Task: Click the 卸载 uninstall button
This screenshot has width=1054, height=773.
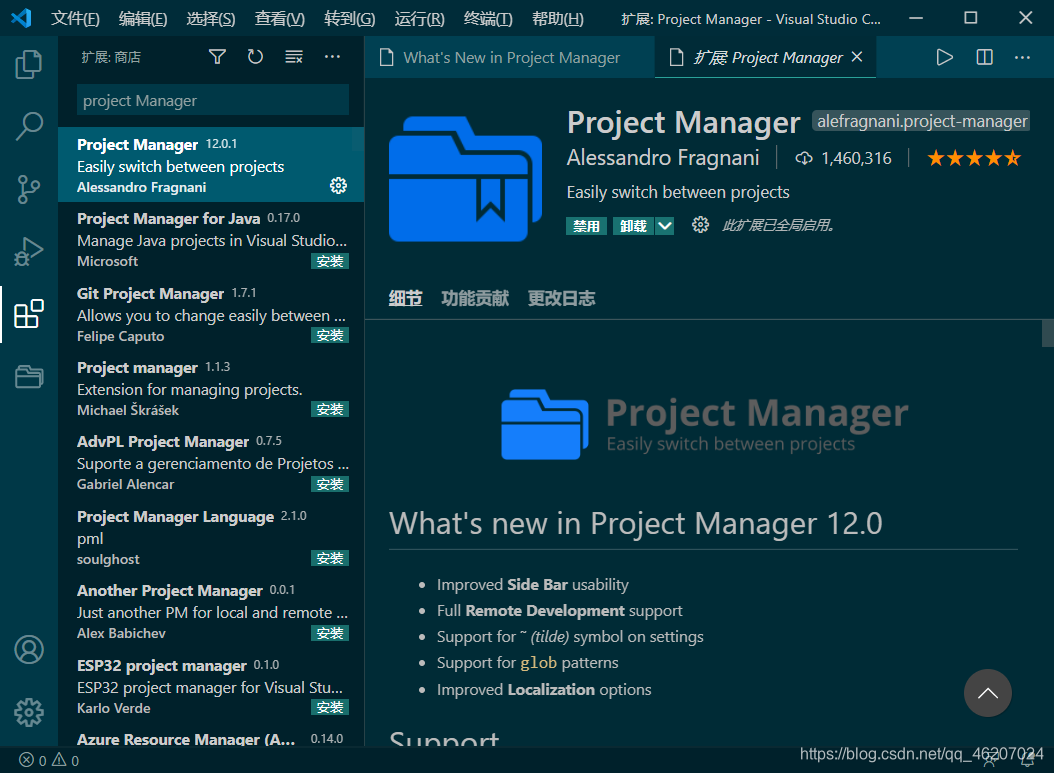Action: pyautogui.click(x=633, y=226)
